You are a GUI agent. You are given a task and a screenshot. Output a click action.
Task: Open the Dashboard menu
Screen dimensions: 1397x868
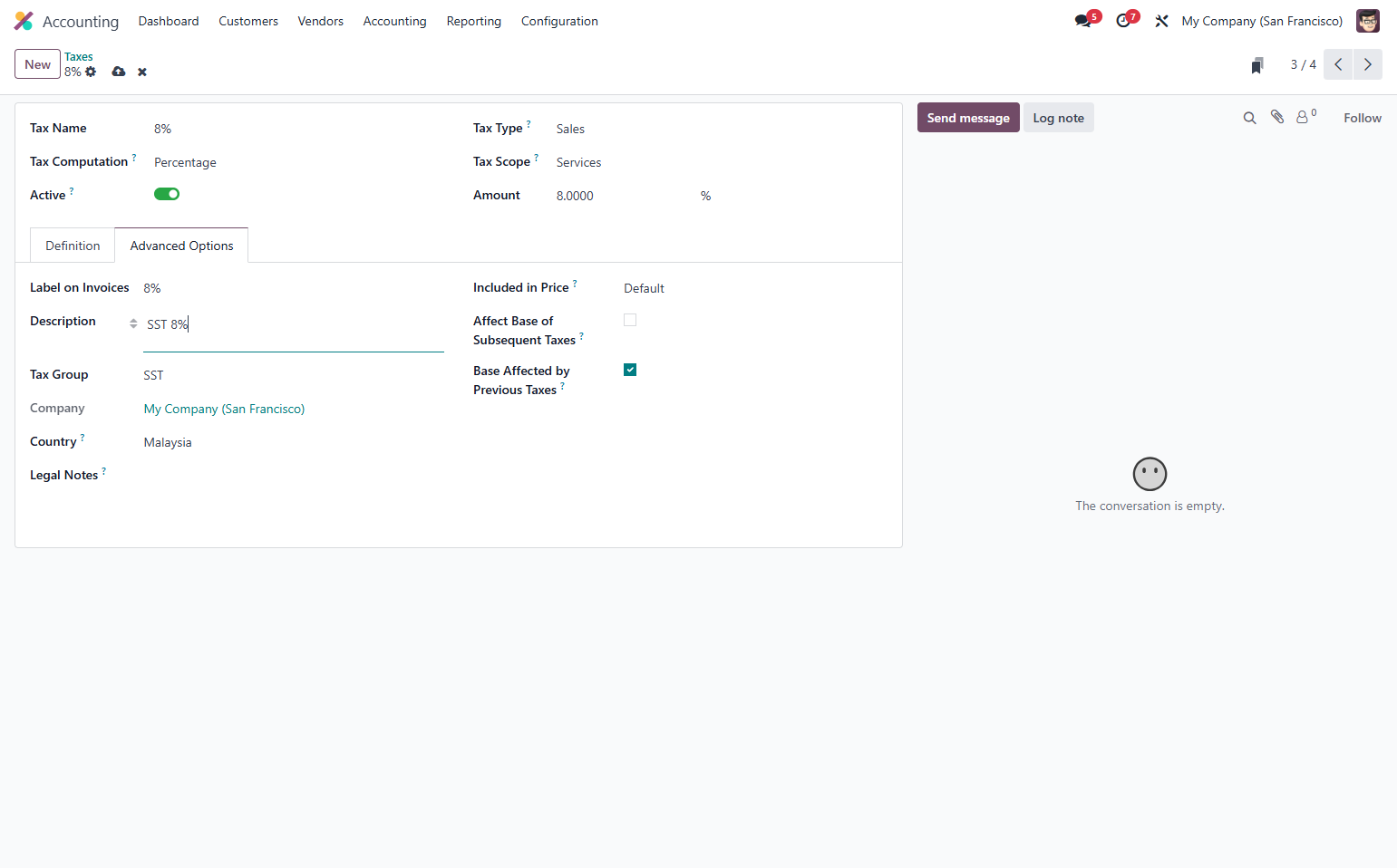pyautogui.click(x=169, y=21)
